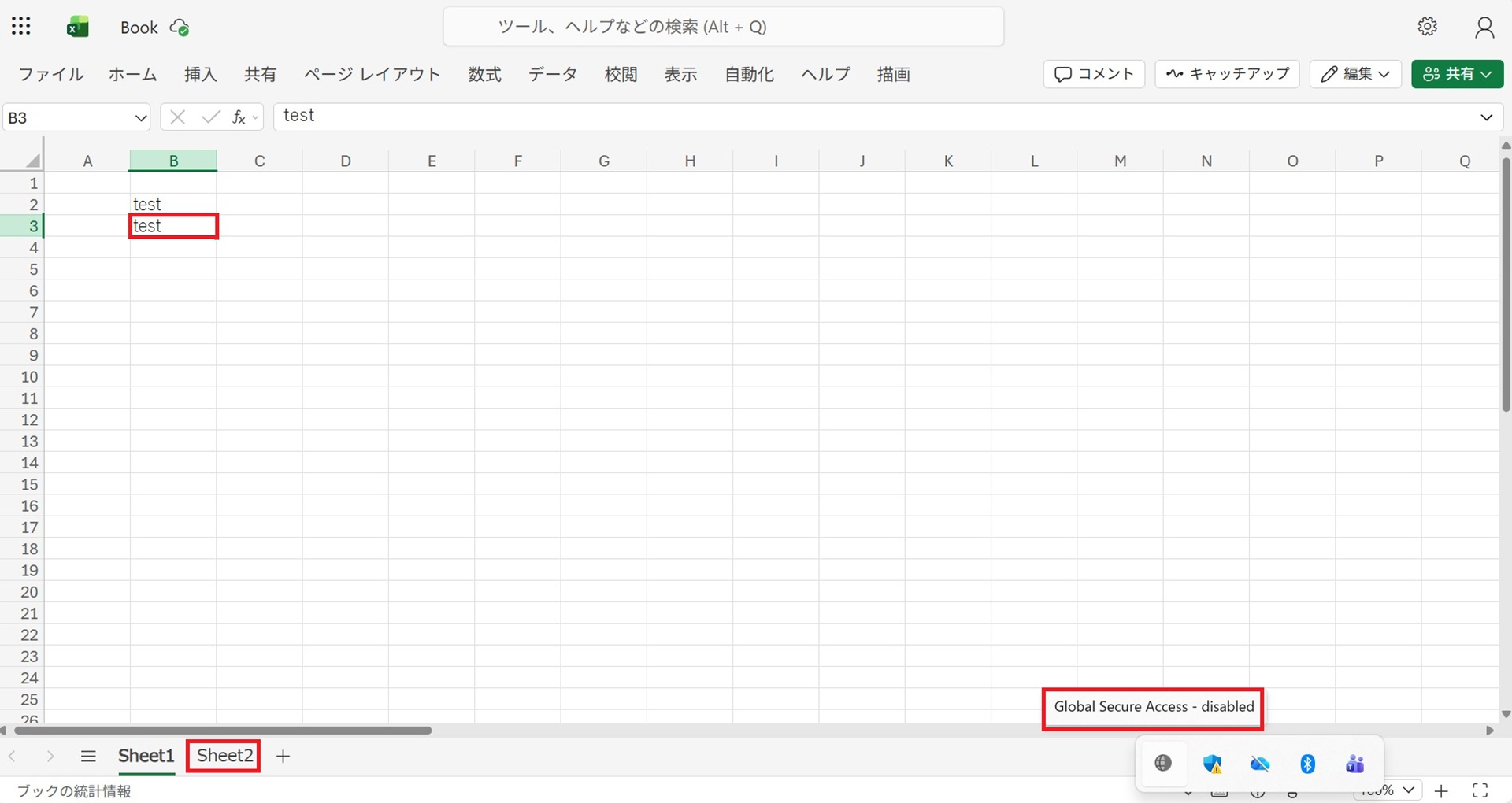Click the Bluetooth tray icon
1512x803 pixels.
(x=1307, y=764)
